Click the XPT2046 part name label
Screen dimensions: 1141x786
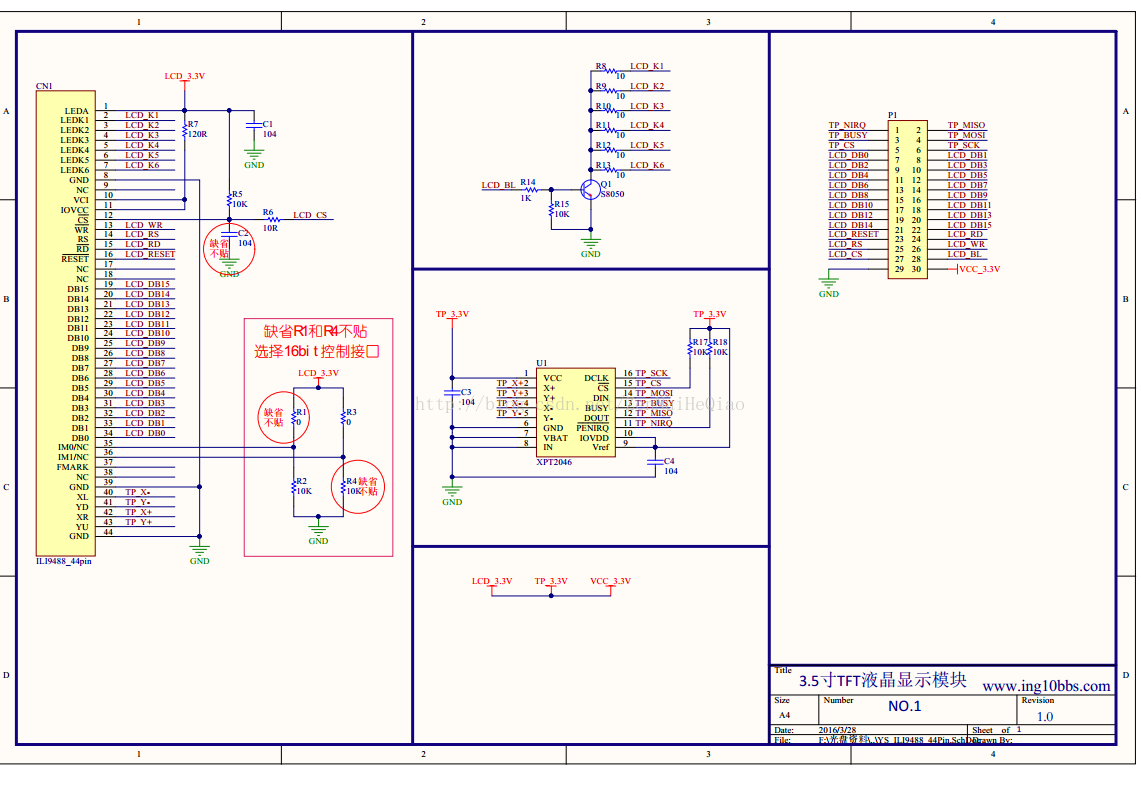coord(554,462)
